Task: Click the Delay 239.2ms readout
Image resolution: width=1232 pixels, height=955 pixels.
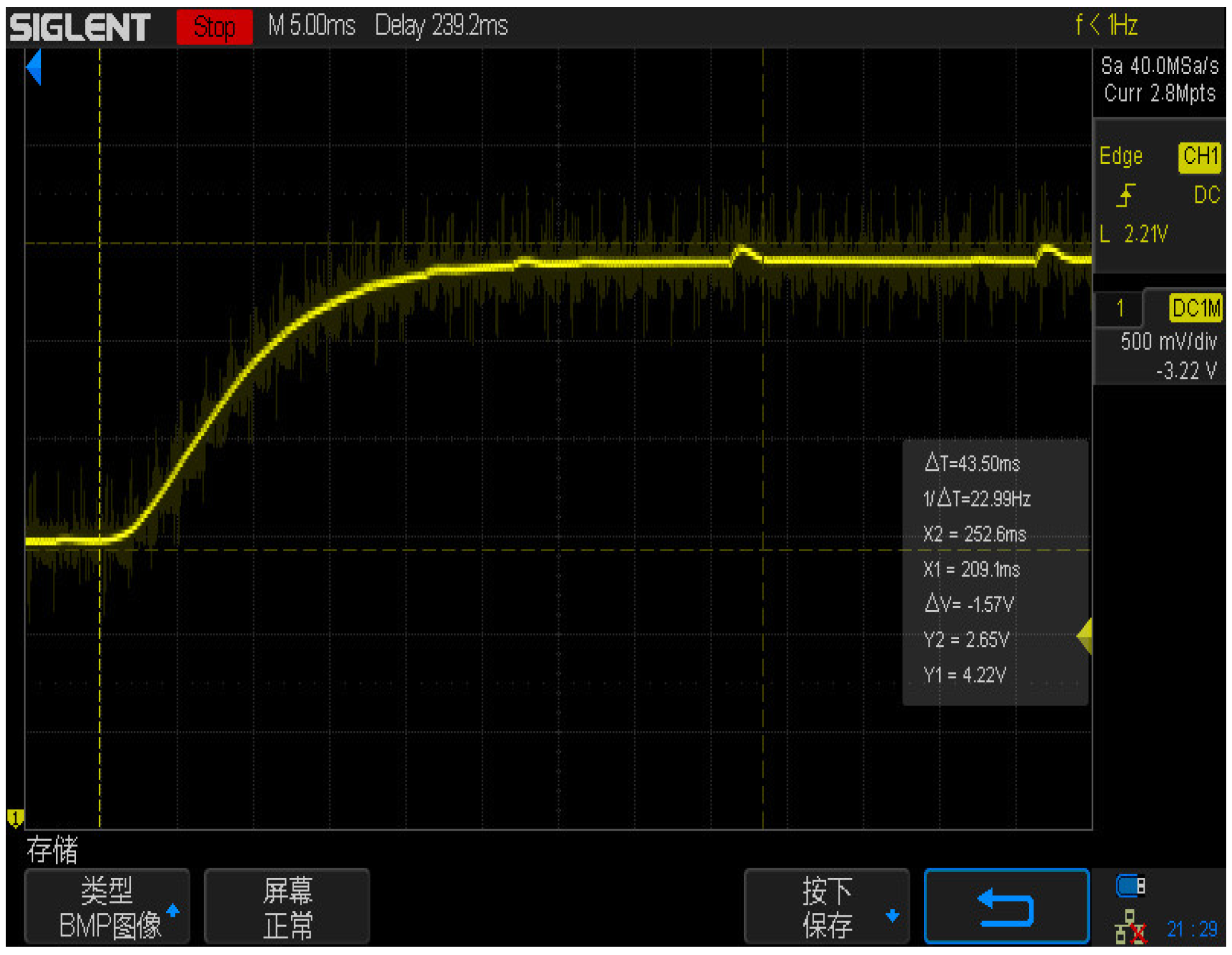Action: (x=441, y=26)
